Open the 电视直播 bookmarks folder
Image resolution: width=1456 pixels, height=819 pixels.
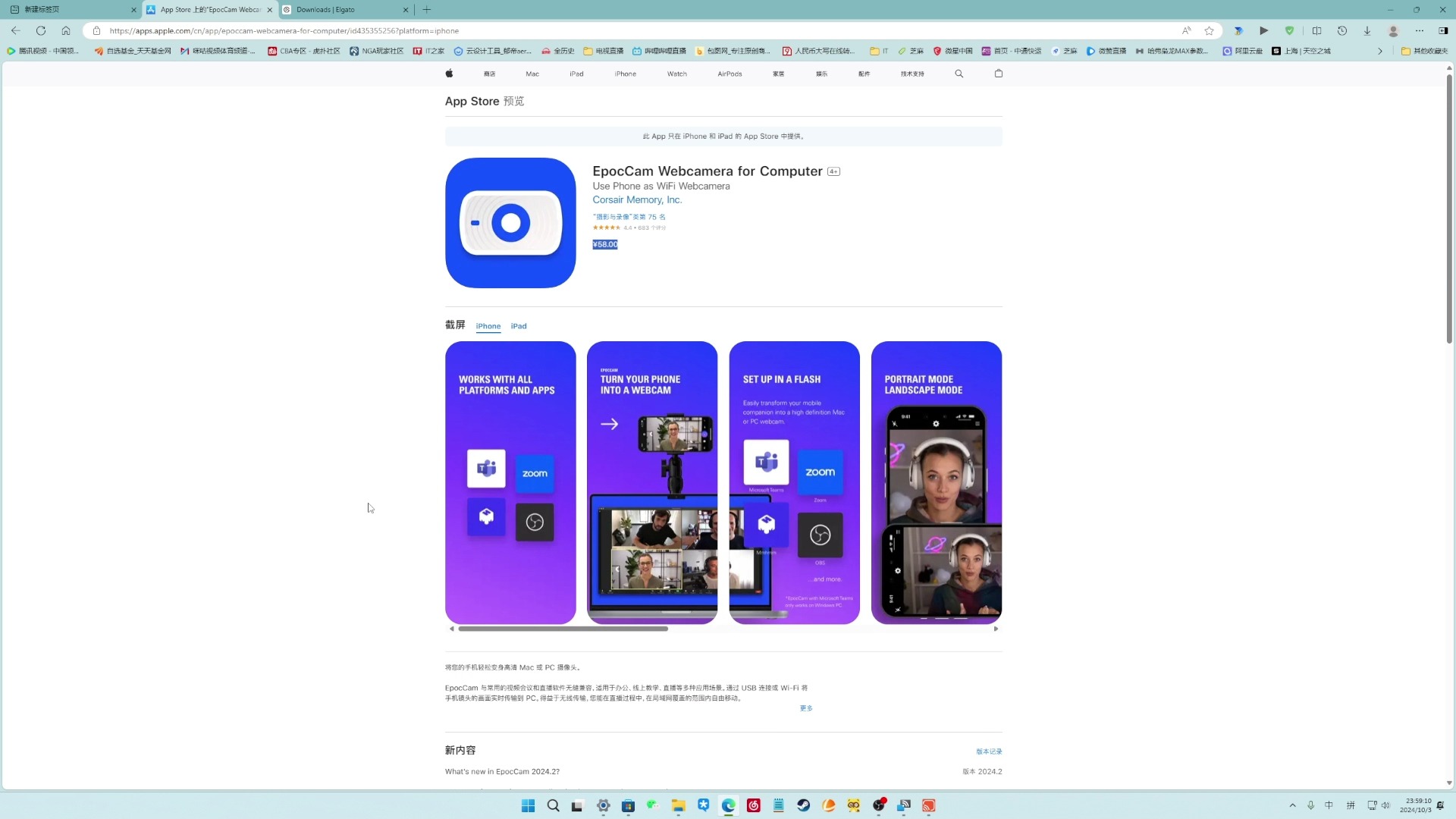(x=604, y=51)
